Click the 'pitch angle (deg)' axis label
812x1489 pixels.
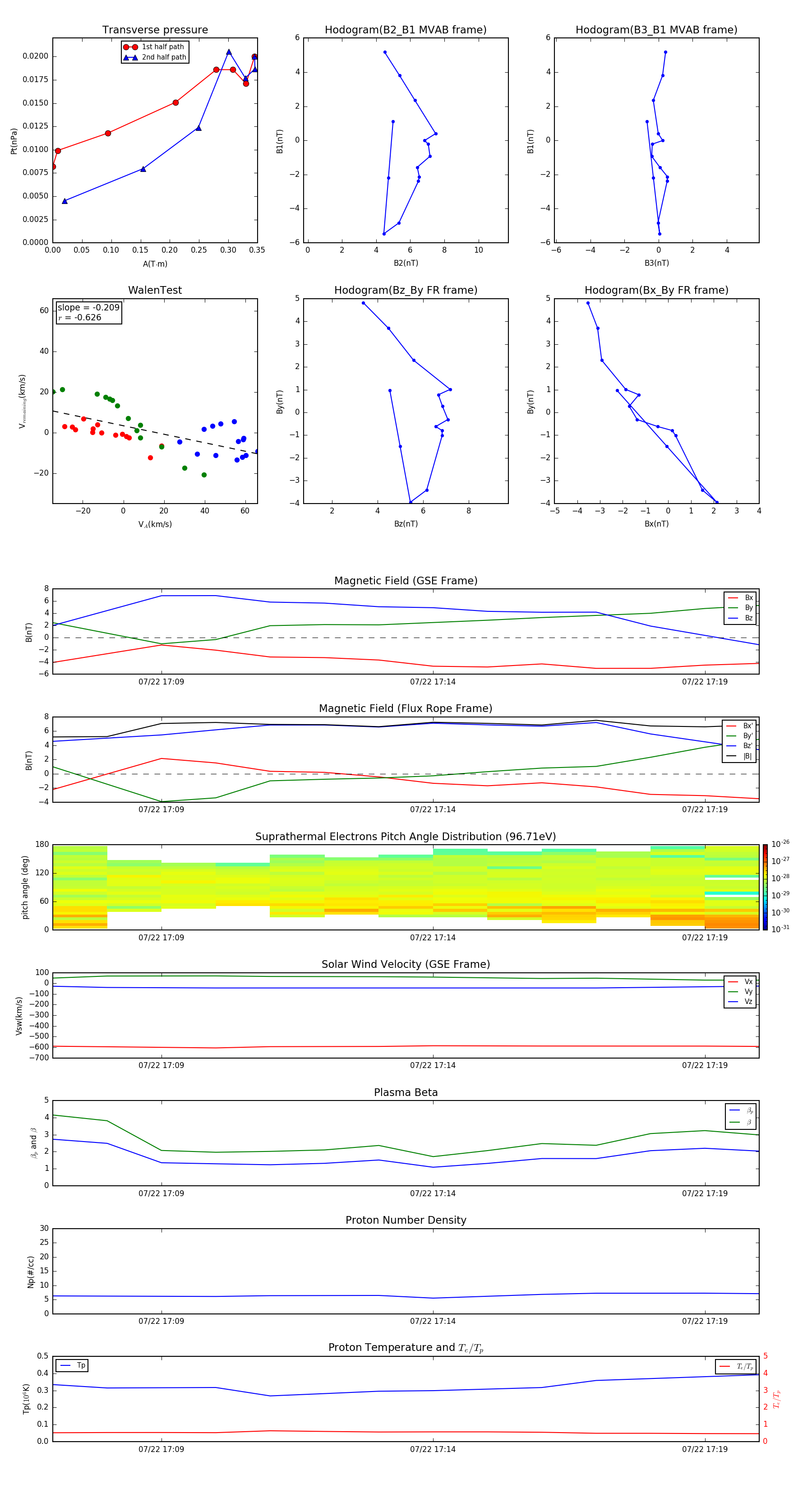(25, 887)
